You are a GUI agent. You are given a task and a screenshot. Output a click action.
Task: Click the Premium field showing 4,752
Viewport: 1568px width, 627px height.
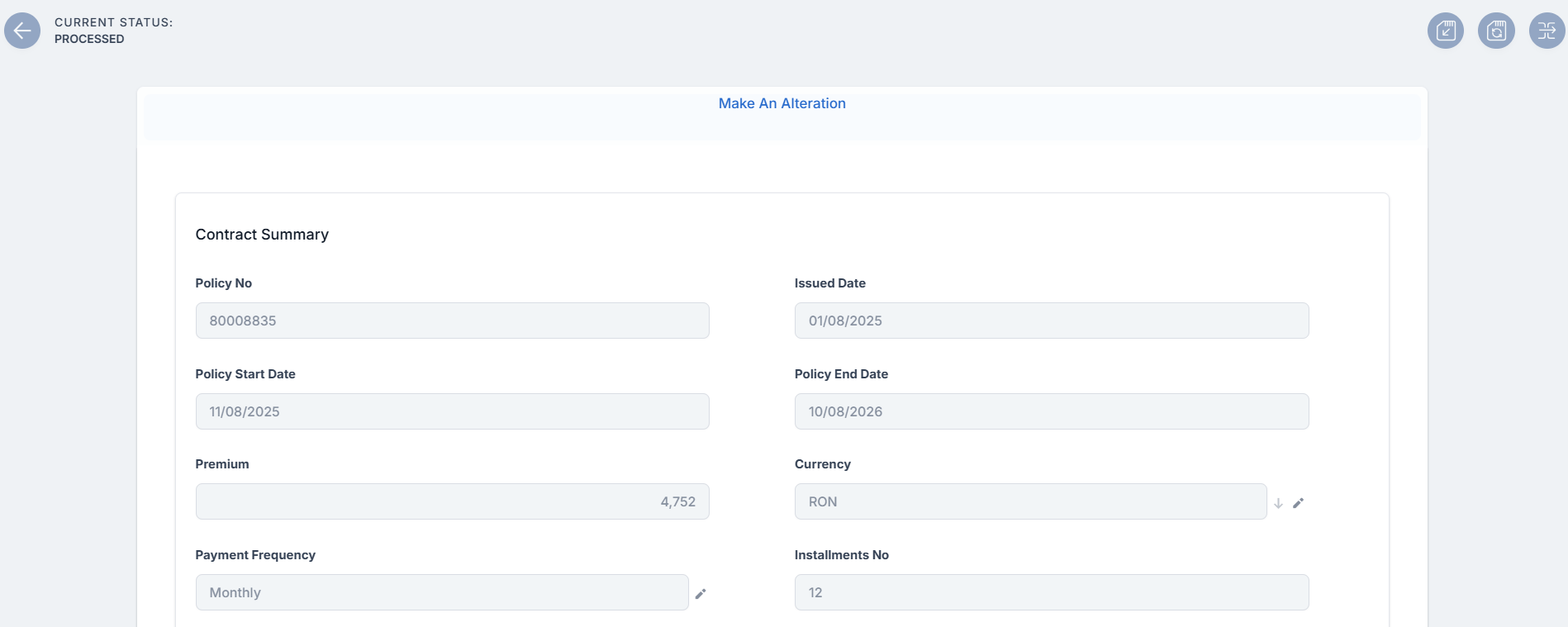452,501
